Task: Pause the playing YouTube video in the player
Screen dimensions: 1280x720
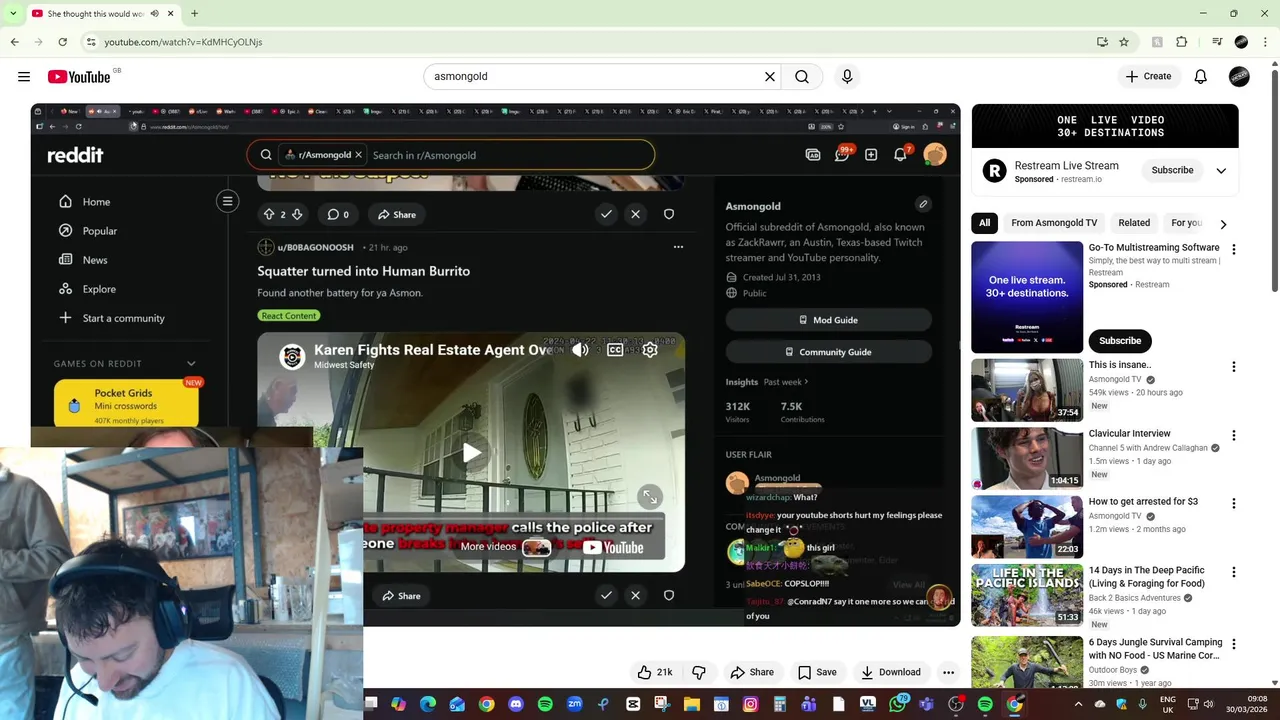Action: pyautogui.click(x=495, y=365)
